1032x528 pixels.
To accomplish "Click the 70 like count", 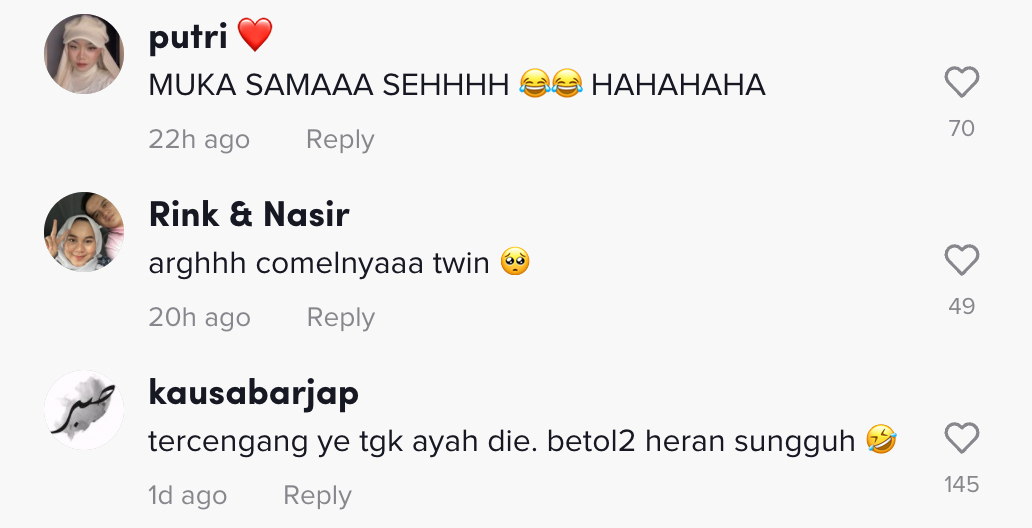I will click(x=961, y=128).
